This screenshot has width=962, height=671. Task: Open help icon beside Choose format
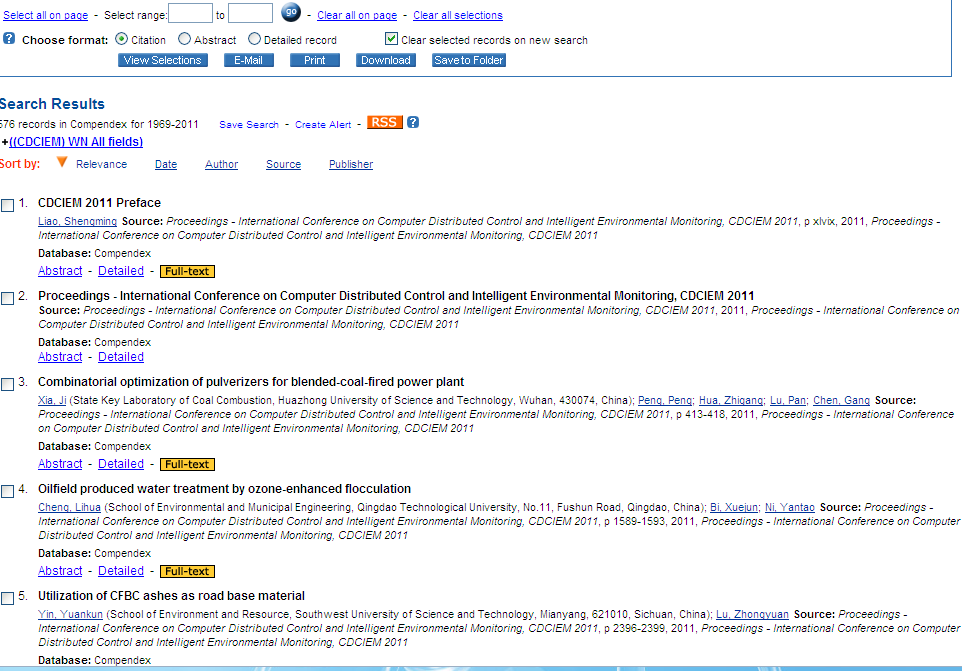[9, 39]
